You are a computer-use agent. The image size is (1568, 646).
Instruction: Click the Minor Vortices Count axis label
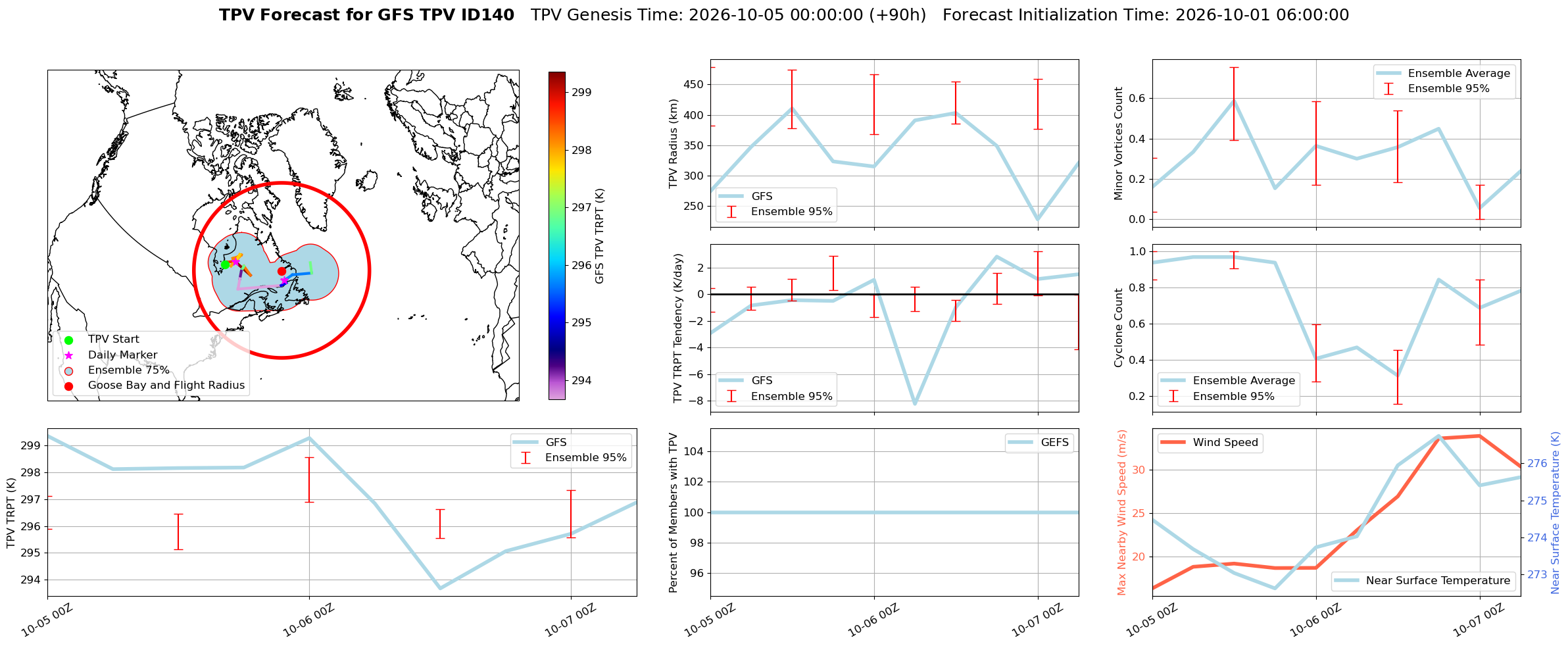[x=1118, y=143]
